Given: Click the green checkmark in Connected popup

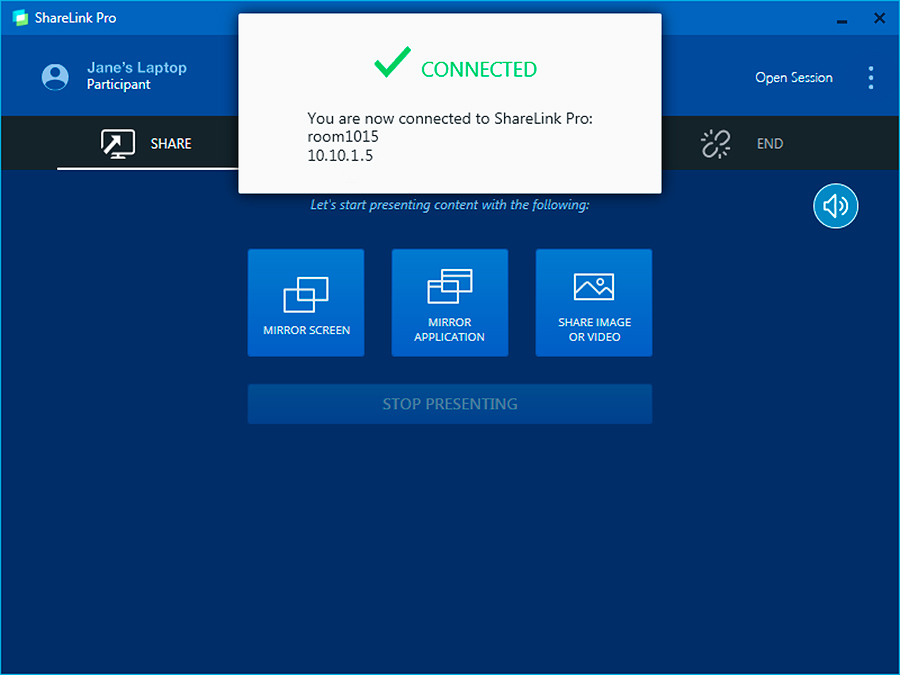Looking at the screenshot, I should coord(392,65).
